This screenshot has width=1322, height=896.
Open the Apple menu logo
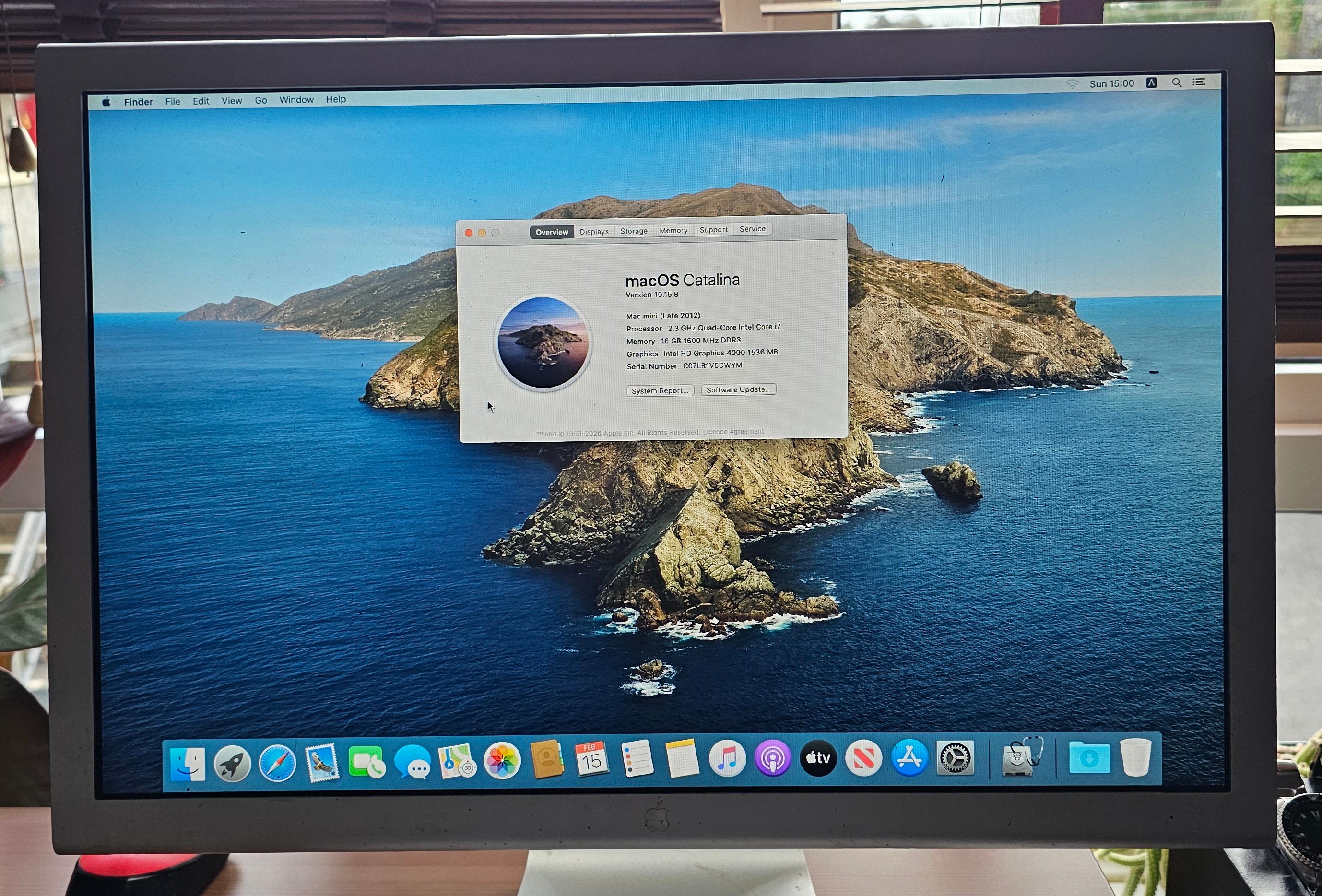click(x=106, y=102)
